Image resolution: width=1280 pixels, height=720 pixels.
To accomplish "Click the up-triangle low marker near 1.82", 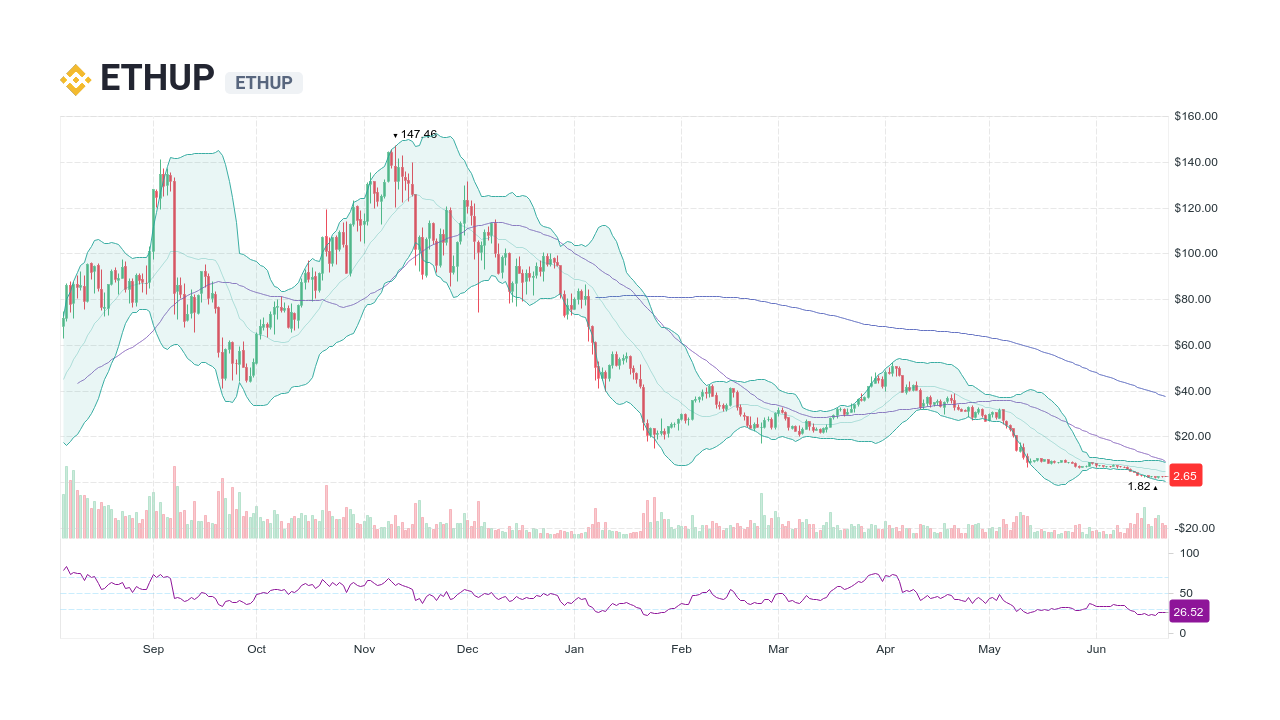I will (x=1156, y=486).
